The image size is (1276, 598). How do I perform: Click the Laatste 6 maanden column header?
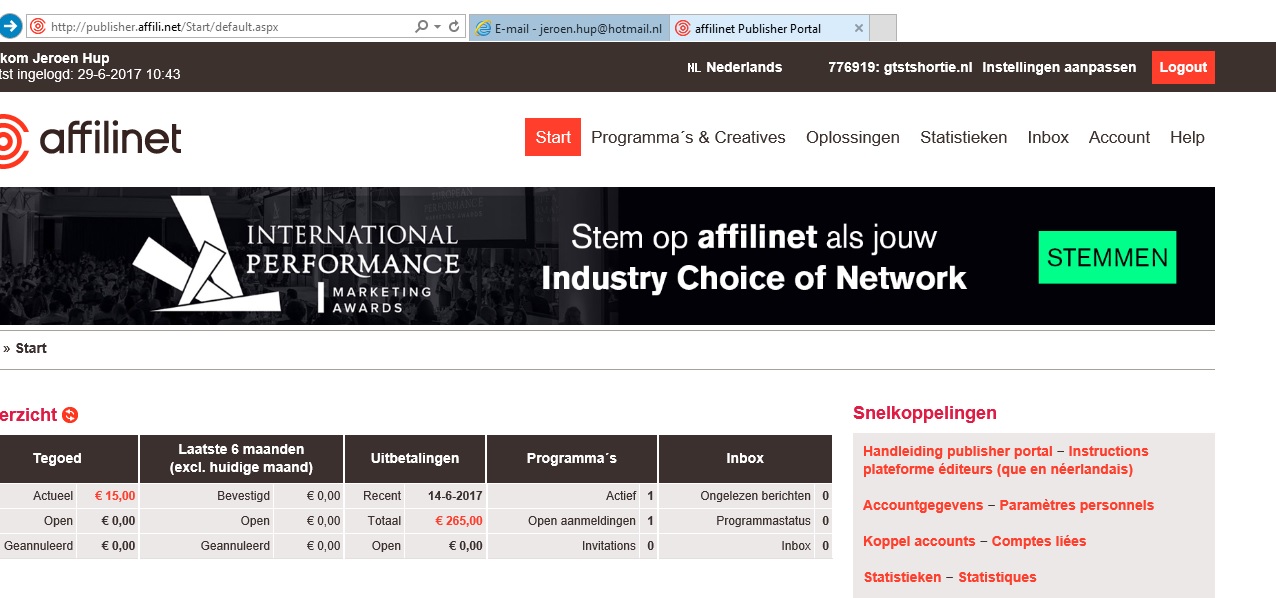[241, 459]
